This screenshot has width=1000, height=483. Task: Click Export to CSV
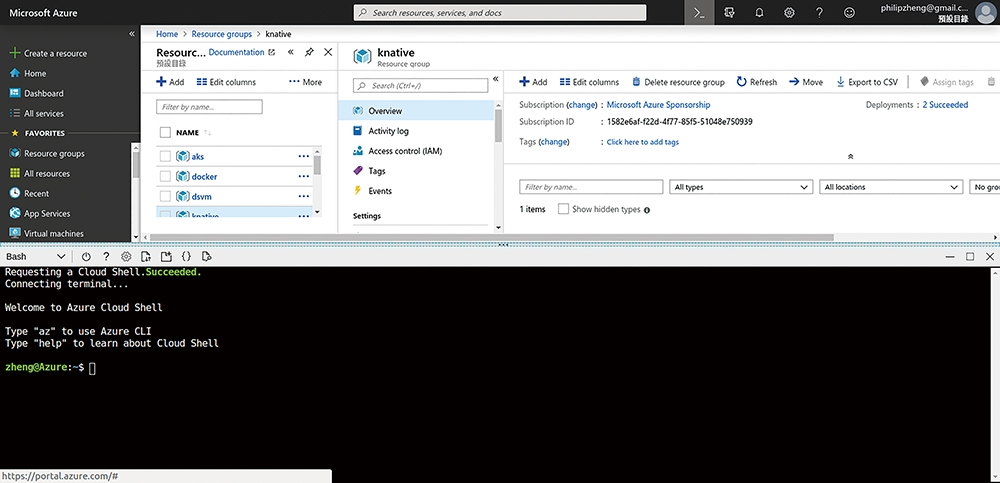(867, 82)
